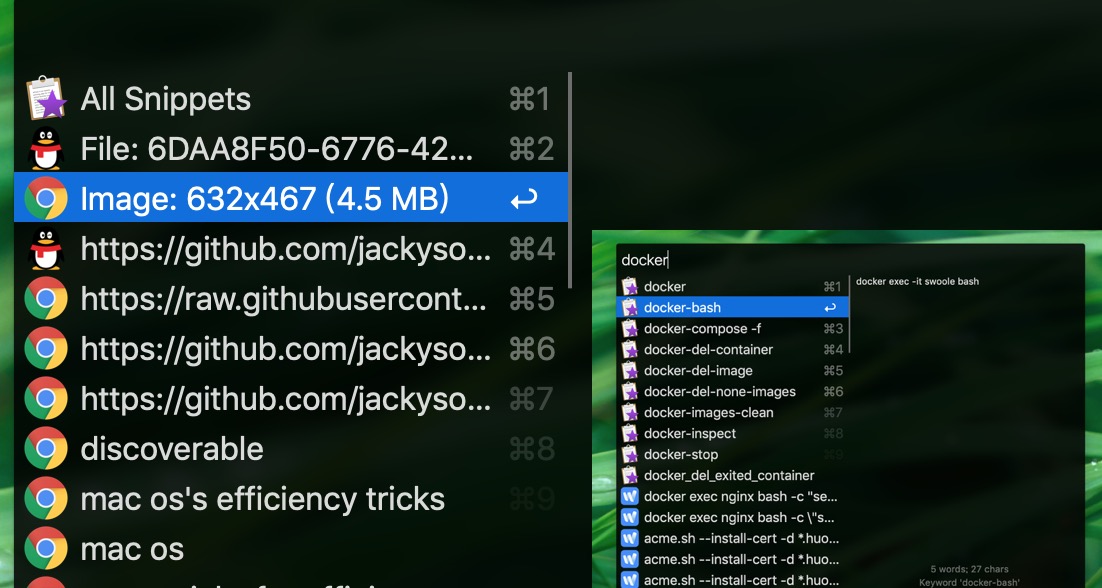1102x588 pixels.
Task: Click the W icon beside docker exec nginx bash -c "se...
Action: coord(630,497)
